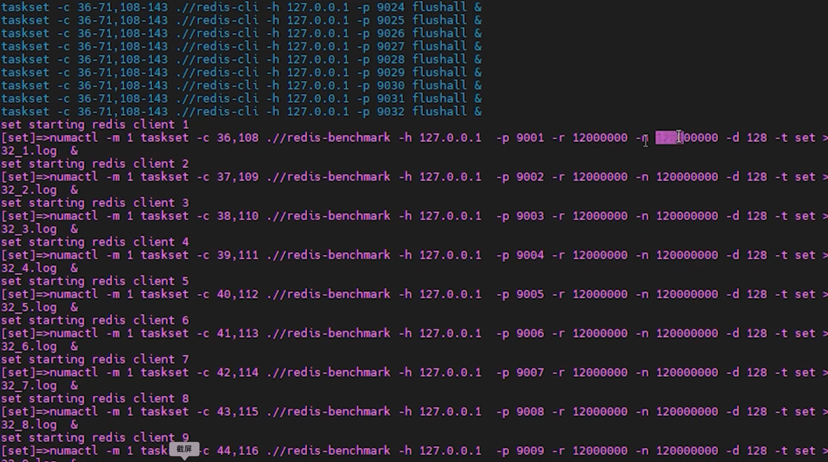The image size is (828, 462).
Task: Click port 9028 in flushall line
Action: click(391, 59)
